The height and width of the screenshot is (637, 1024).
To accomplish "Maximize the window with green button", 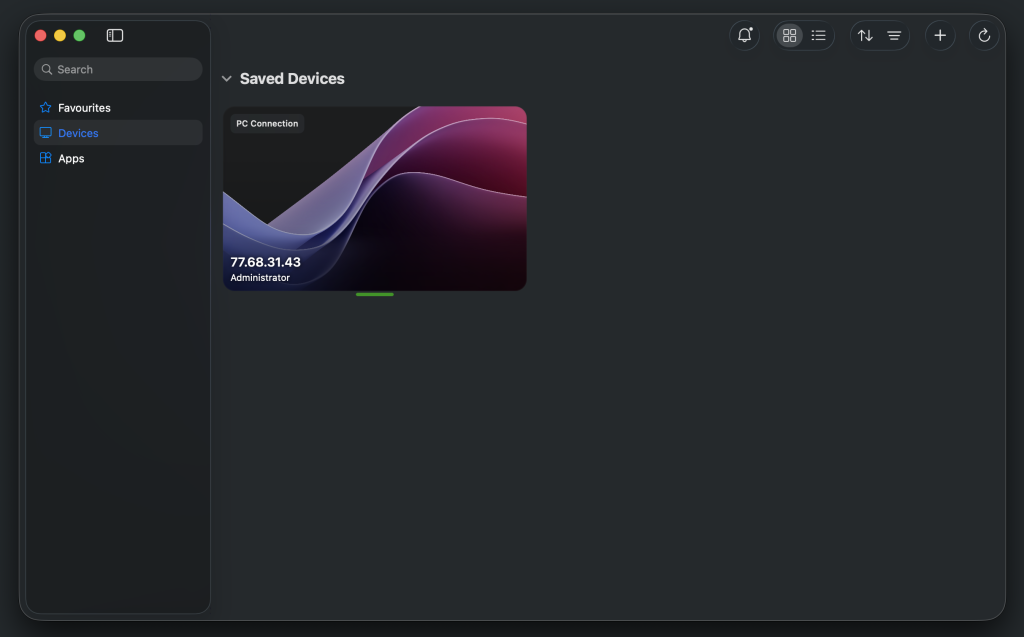I will pos(80,35).
